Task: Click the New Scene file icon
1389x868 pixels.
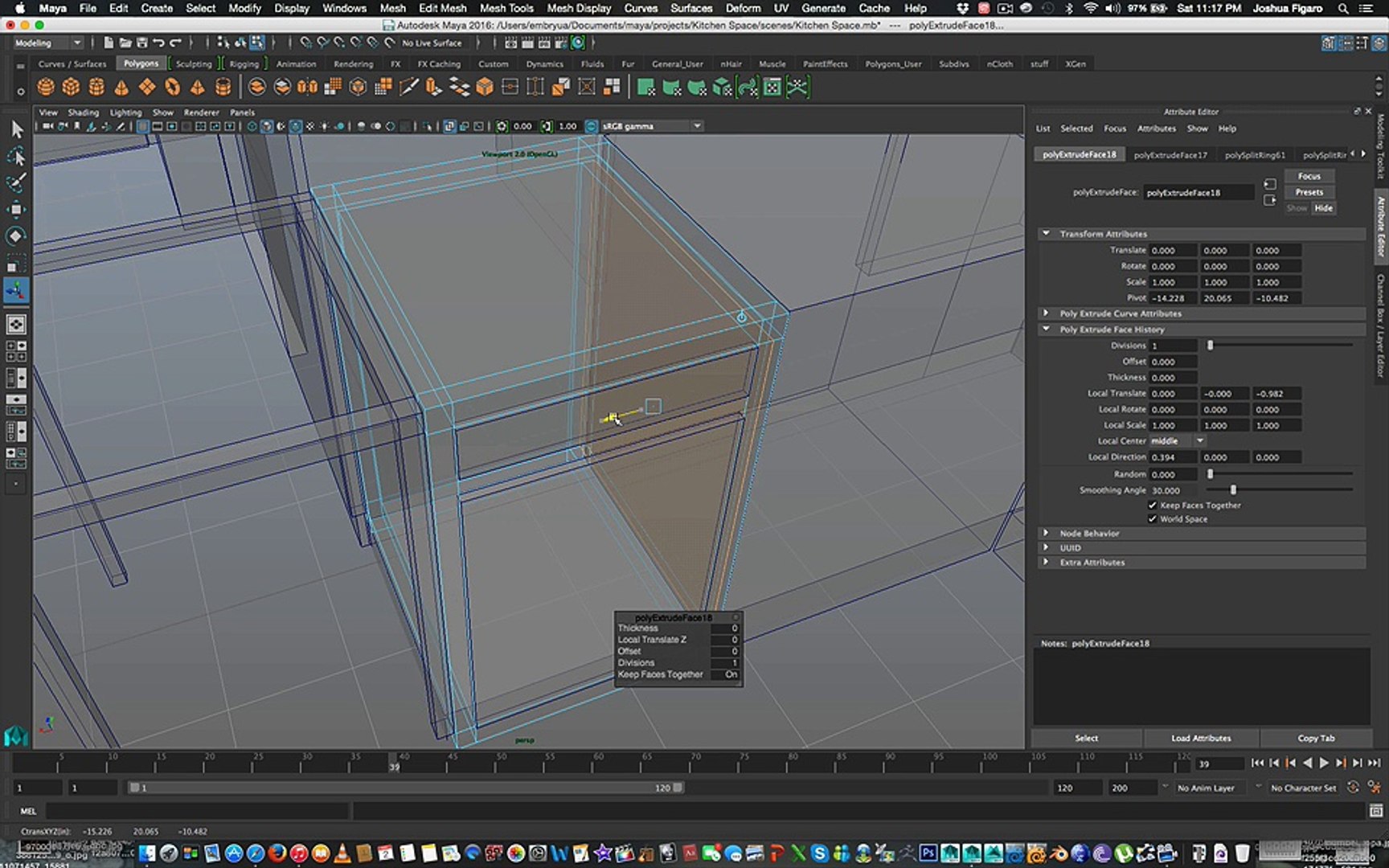Action: 109,43
